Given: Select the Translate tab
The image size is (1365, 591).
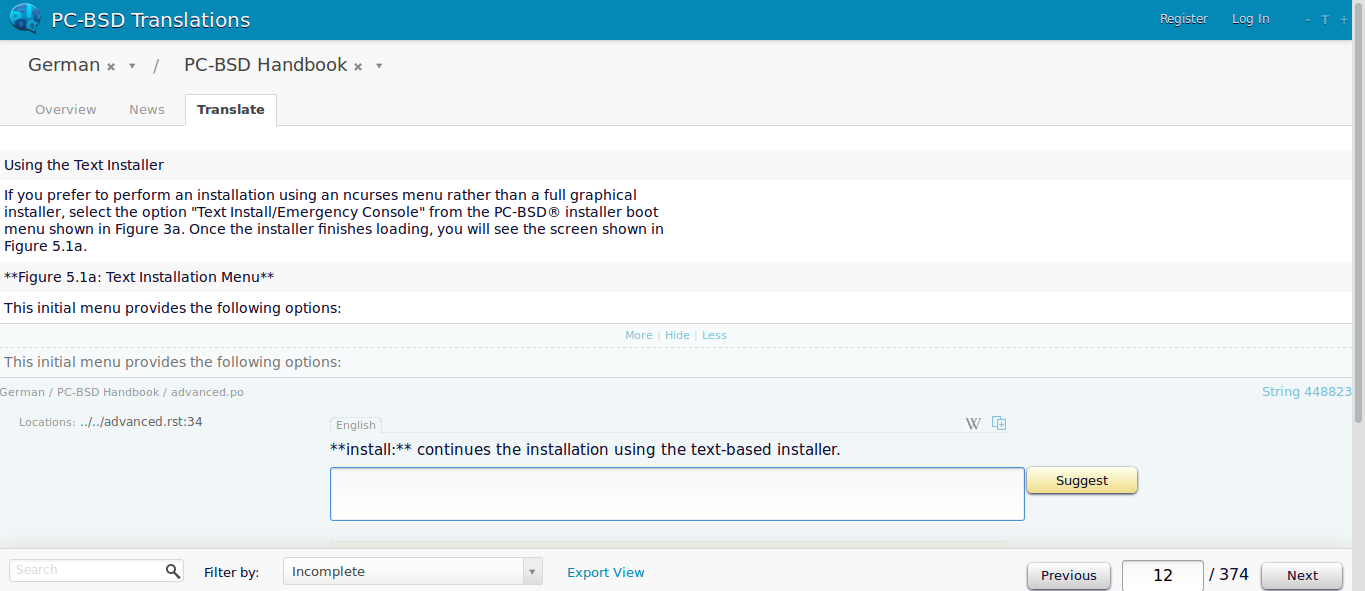Looking at the screenshot, I should pos(231,110).
